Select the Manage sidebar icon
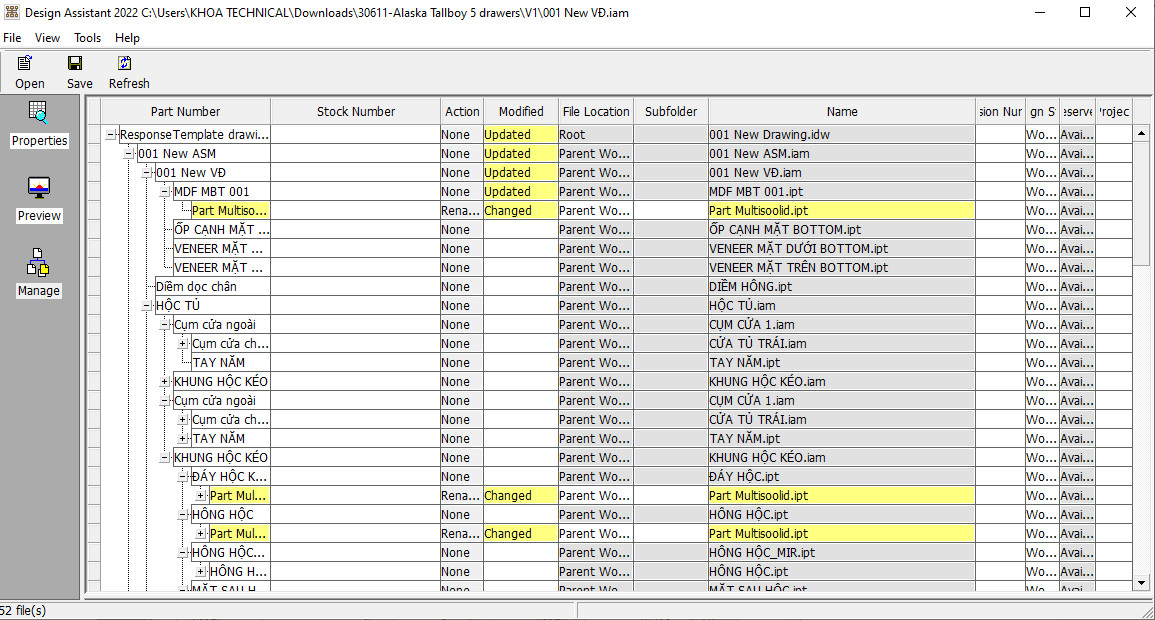The image size is (1155, 620). coord(38,262)
